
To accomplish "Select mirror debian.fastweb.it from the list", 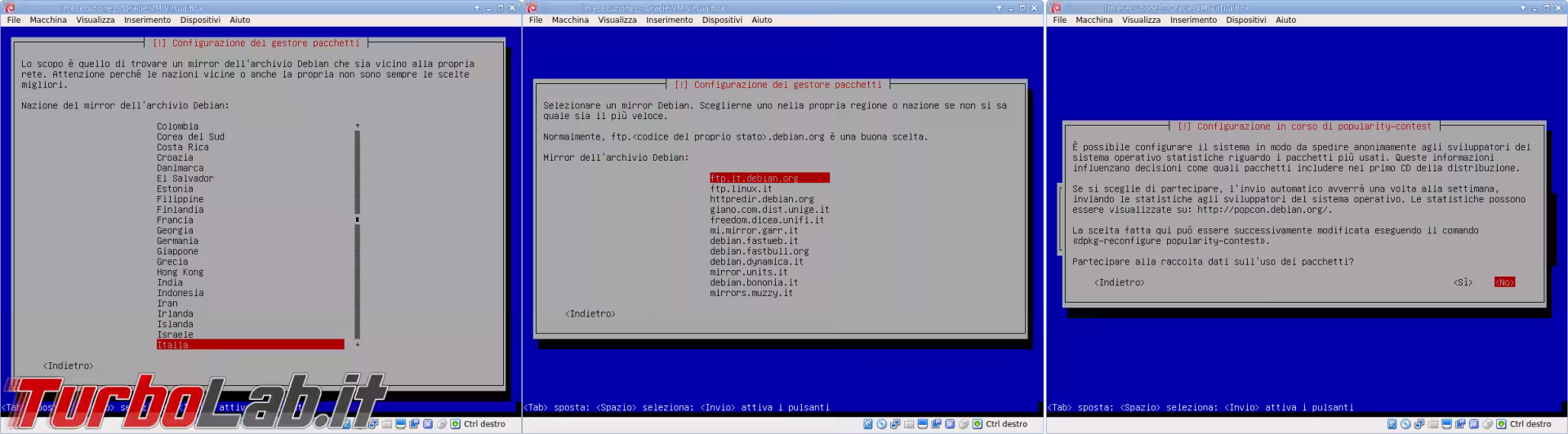I will point(754,241).
